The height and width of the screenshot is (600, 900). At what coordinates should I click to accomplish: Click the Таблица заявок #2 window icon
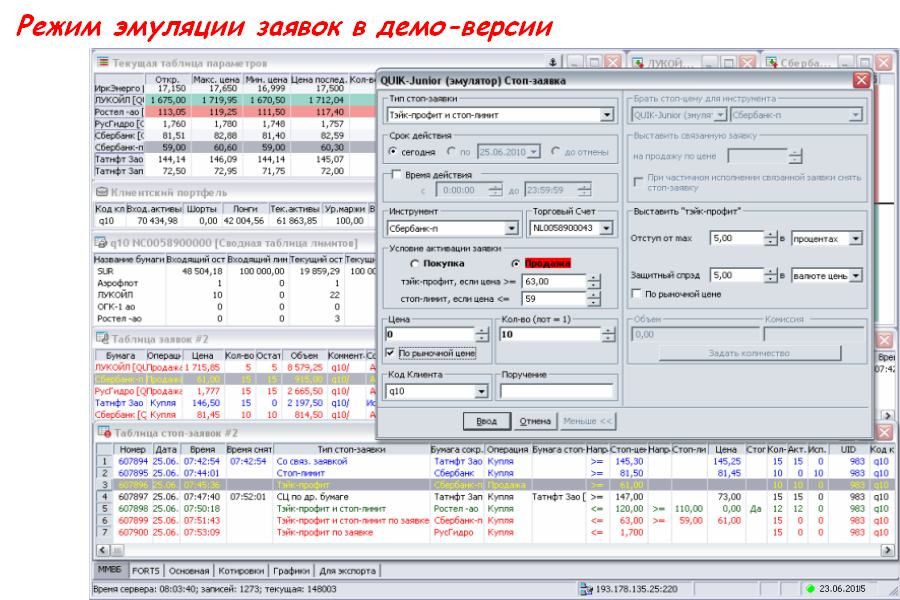[x=103, y=338]
